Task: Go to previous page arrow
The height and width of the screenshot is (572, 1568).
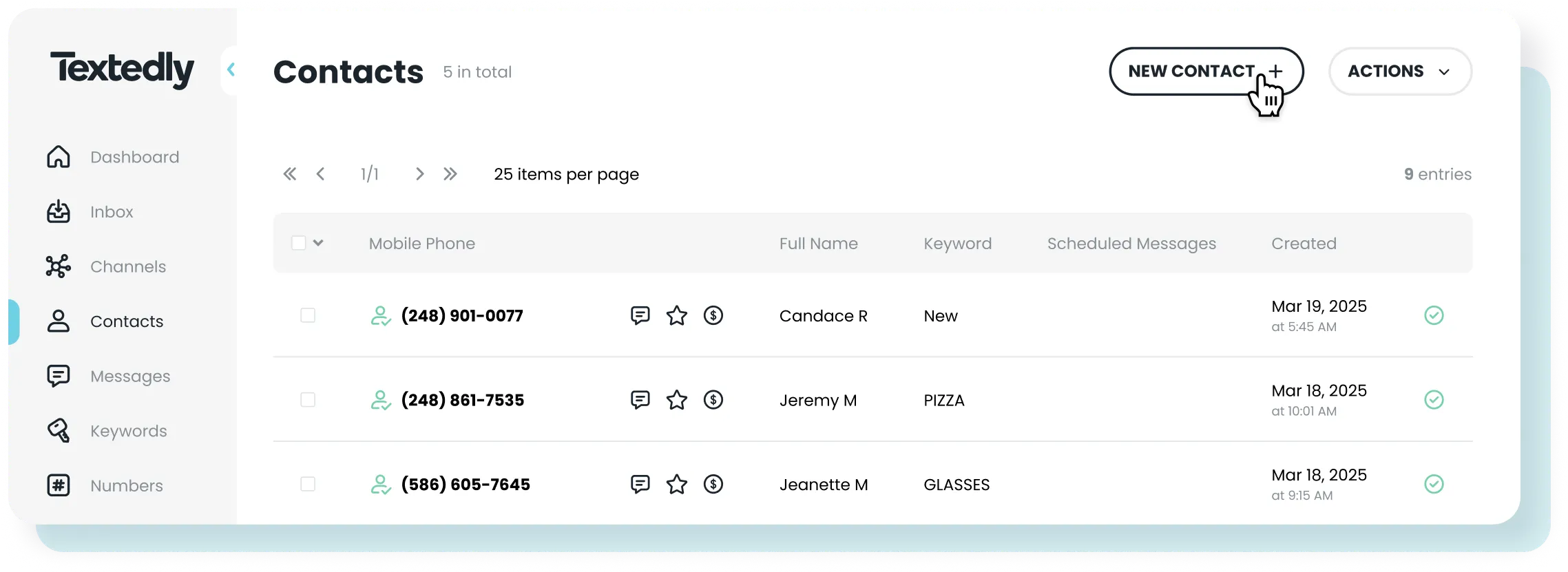Action: click(x=320, y=174)
